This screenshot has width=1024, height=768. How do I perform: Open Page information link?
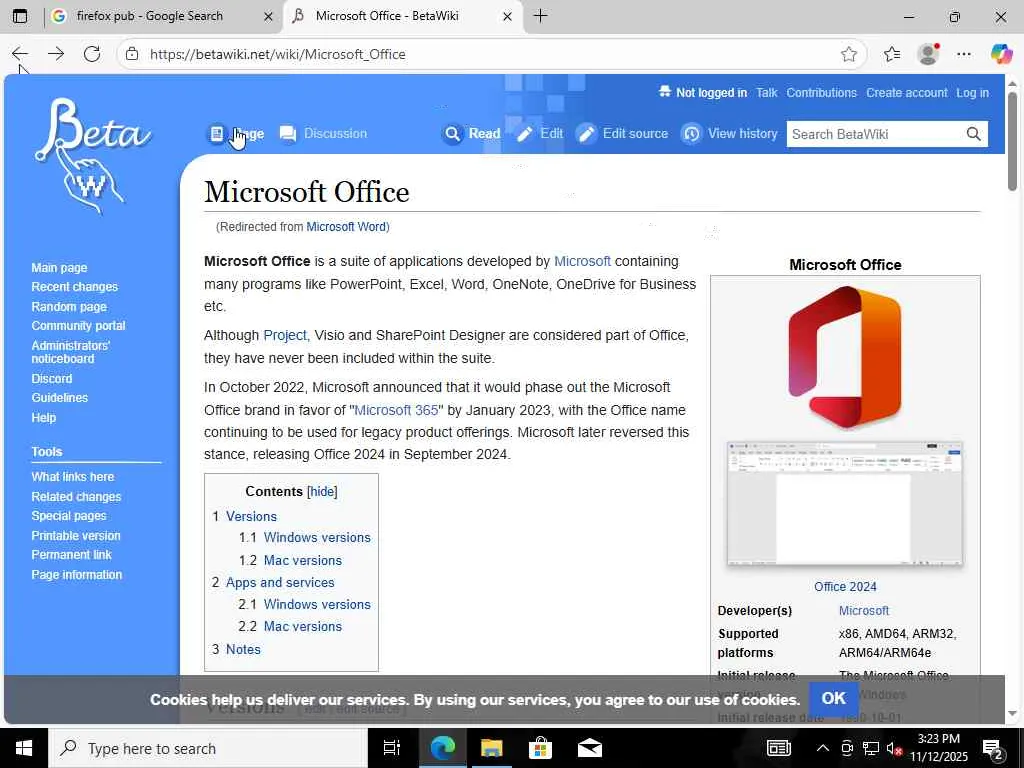click(76, 575)
